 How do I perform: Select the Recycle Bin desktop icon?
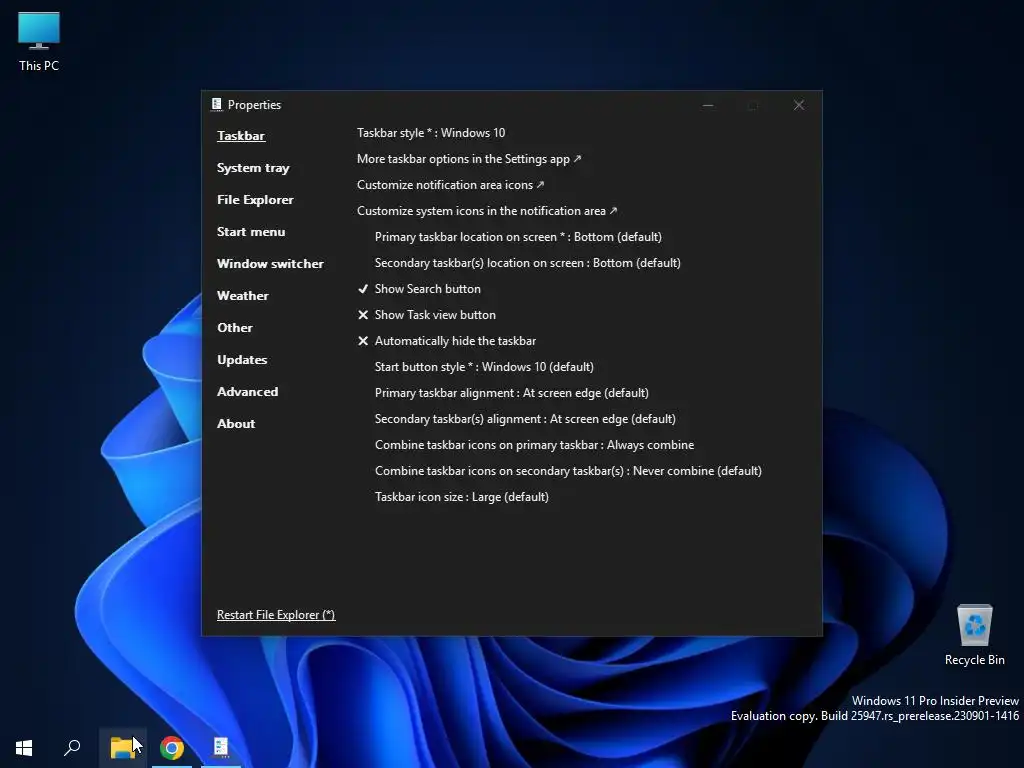coord(974,635)
